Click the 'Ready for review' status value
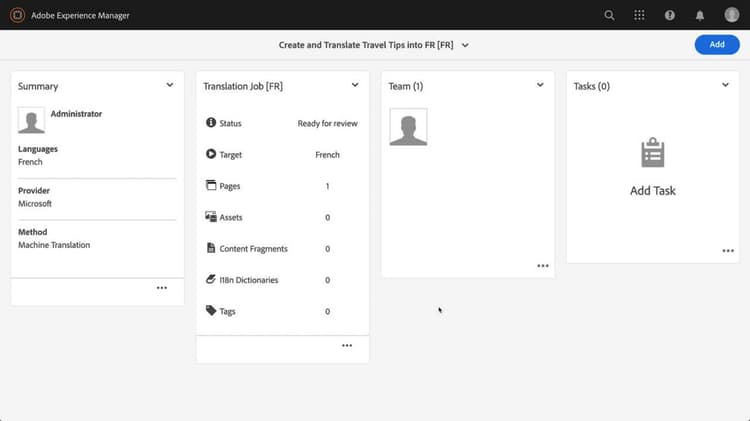Image resolution: width=750 pixels, height=421 pixels. click(x=328, y=123)
